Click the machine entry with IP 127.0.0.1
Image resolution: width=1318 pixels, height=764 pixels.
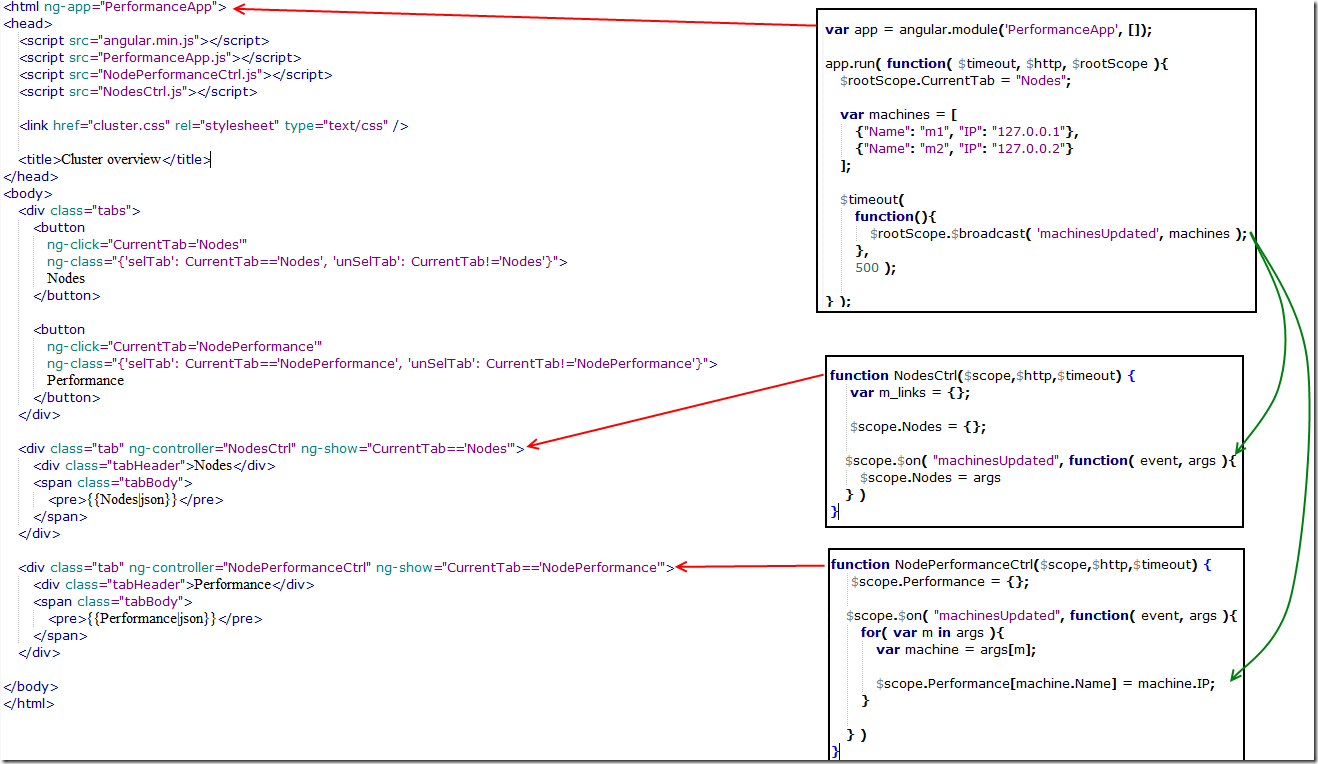pyautogui.click(x=967, y=131)
